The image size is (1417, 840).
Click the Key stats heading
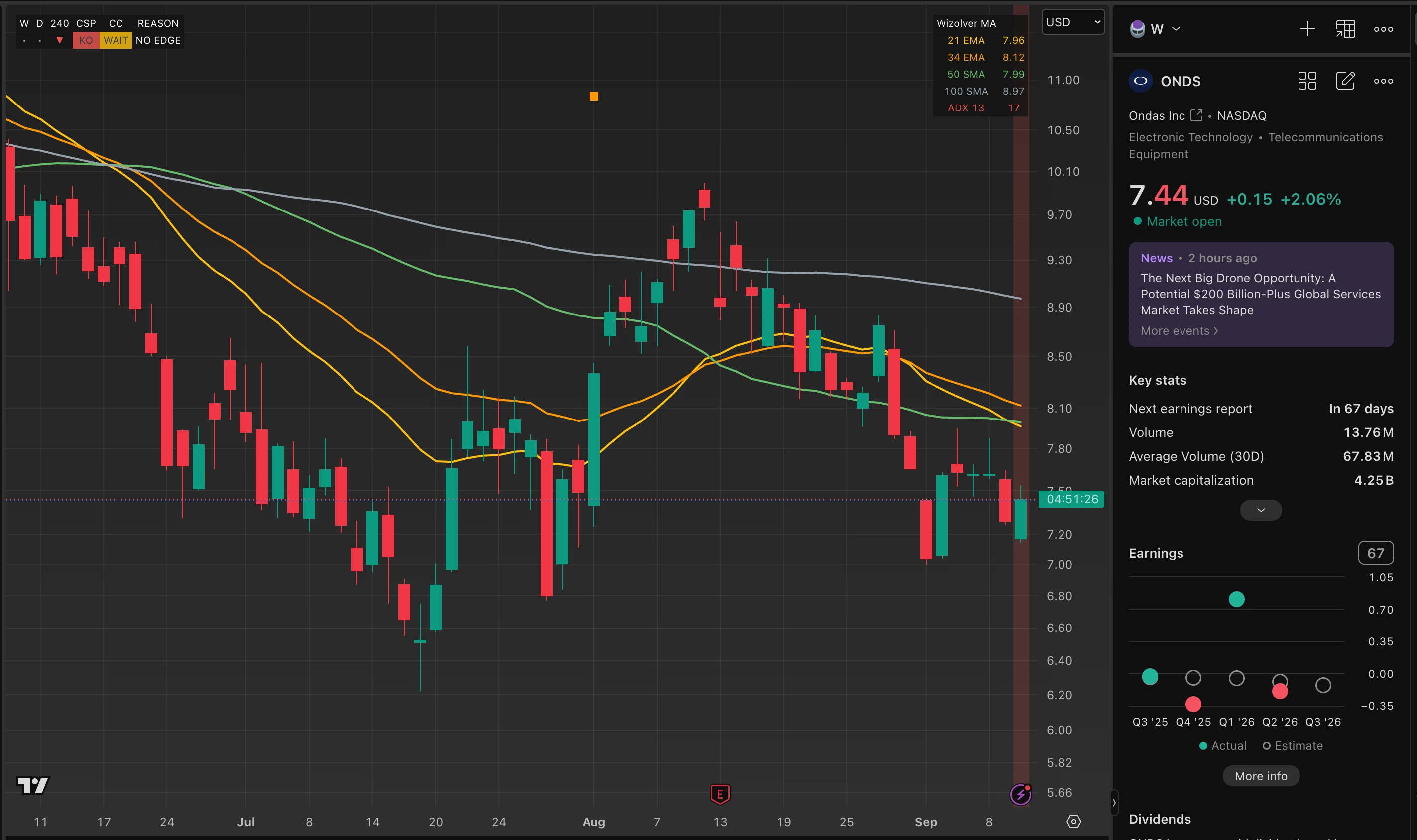point(1157,380)
